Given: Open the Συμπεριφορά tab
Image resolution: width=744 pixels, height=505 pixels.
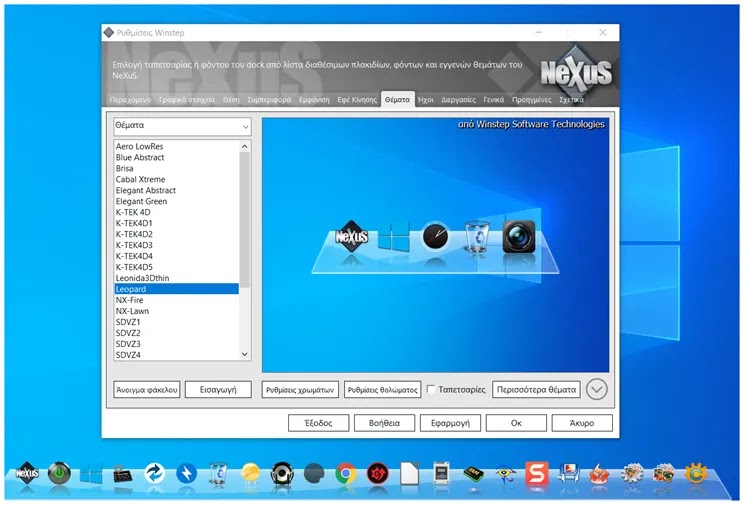Looking at the screenshot, I should click(269, 100).
